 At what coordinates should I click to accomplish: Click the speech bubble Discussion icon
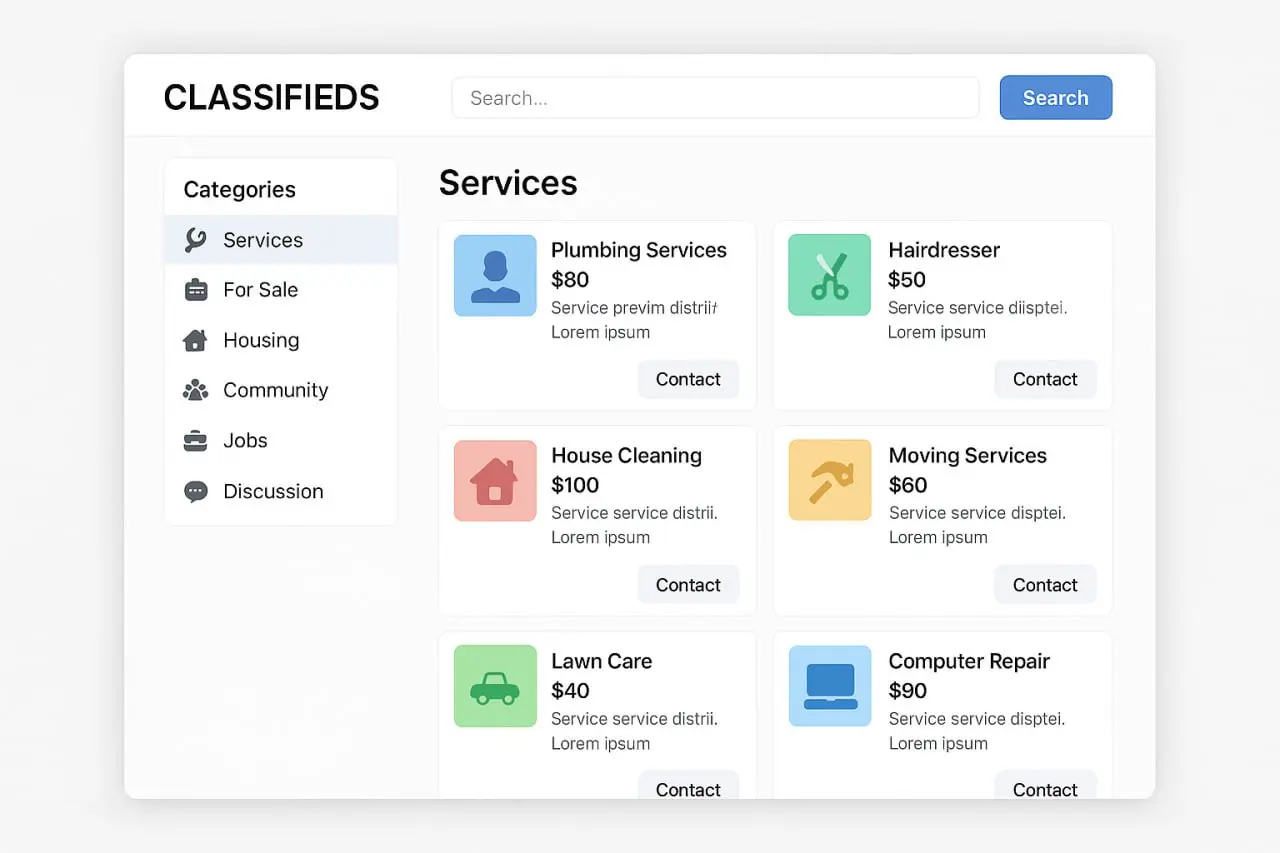(196, 492)
